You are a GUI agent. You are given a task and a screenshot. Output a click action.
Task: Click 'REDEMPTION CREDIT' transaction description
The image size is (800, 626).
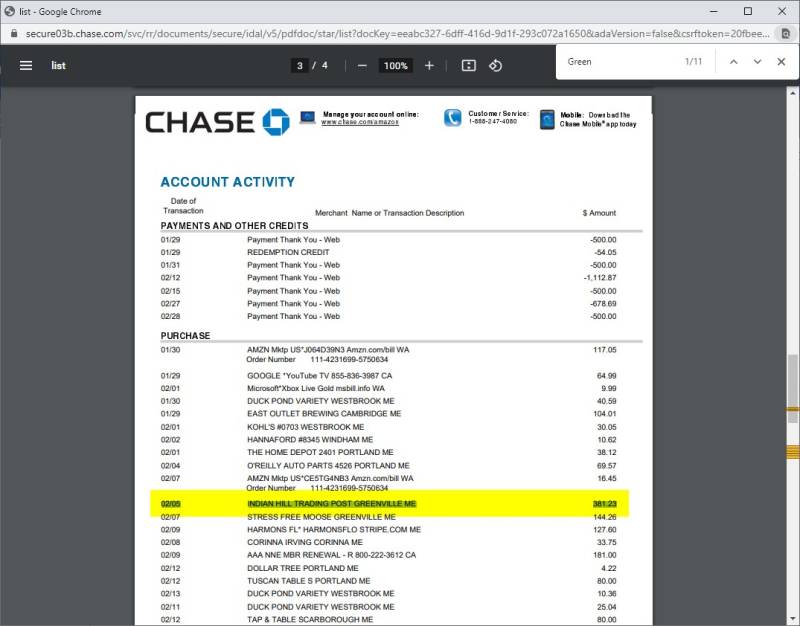click(x=288, y=252)
